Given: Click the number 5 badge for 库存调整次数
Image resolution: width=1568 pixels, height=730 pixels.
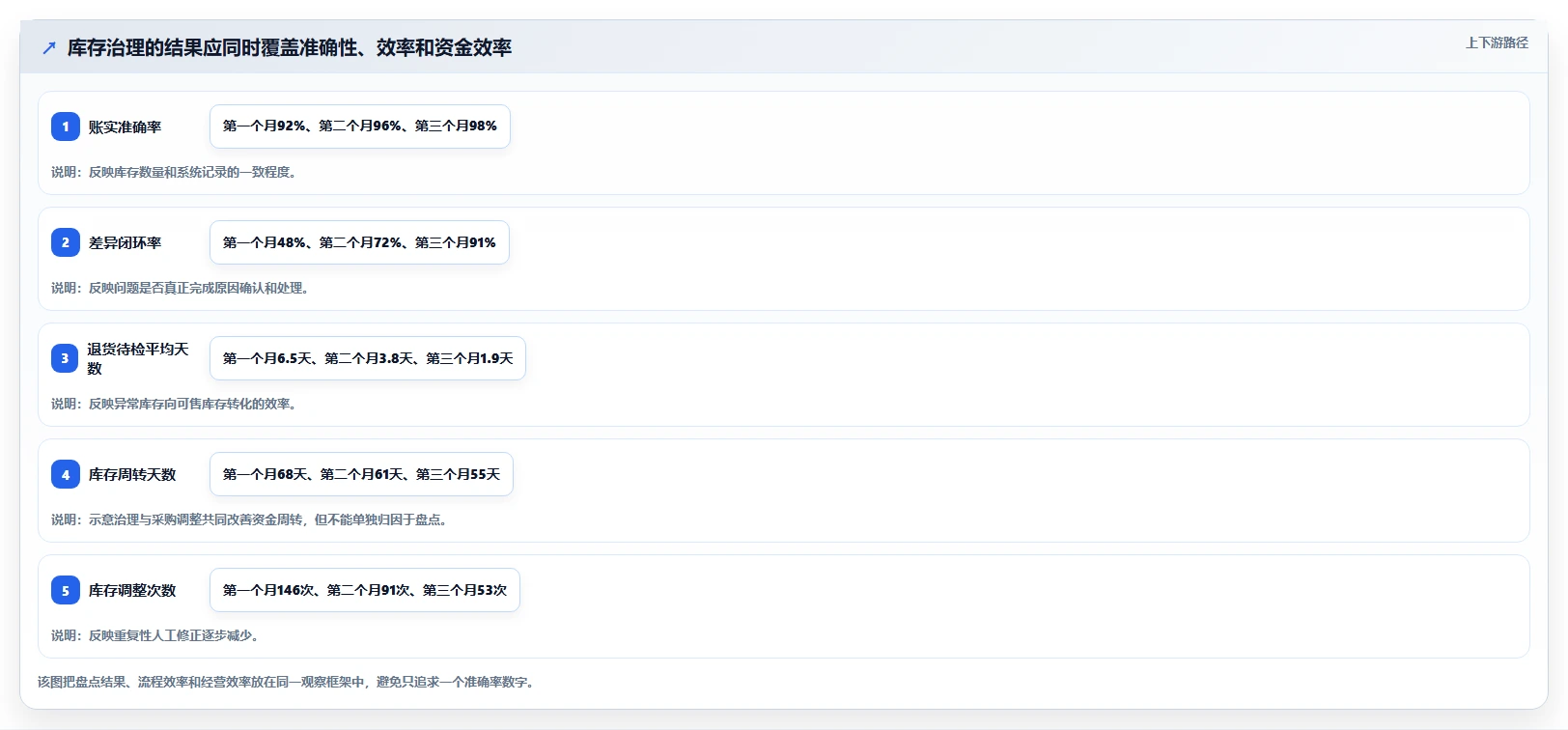Looking at the screenshot, I should (66, 590).
